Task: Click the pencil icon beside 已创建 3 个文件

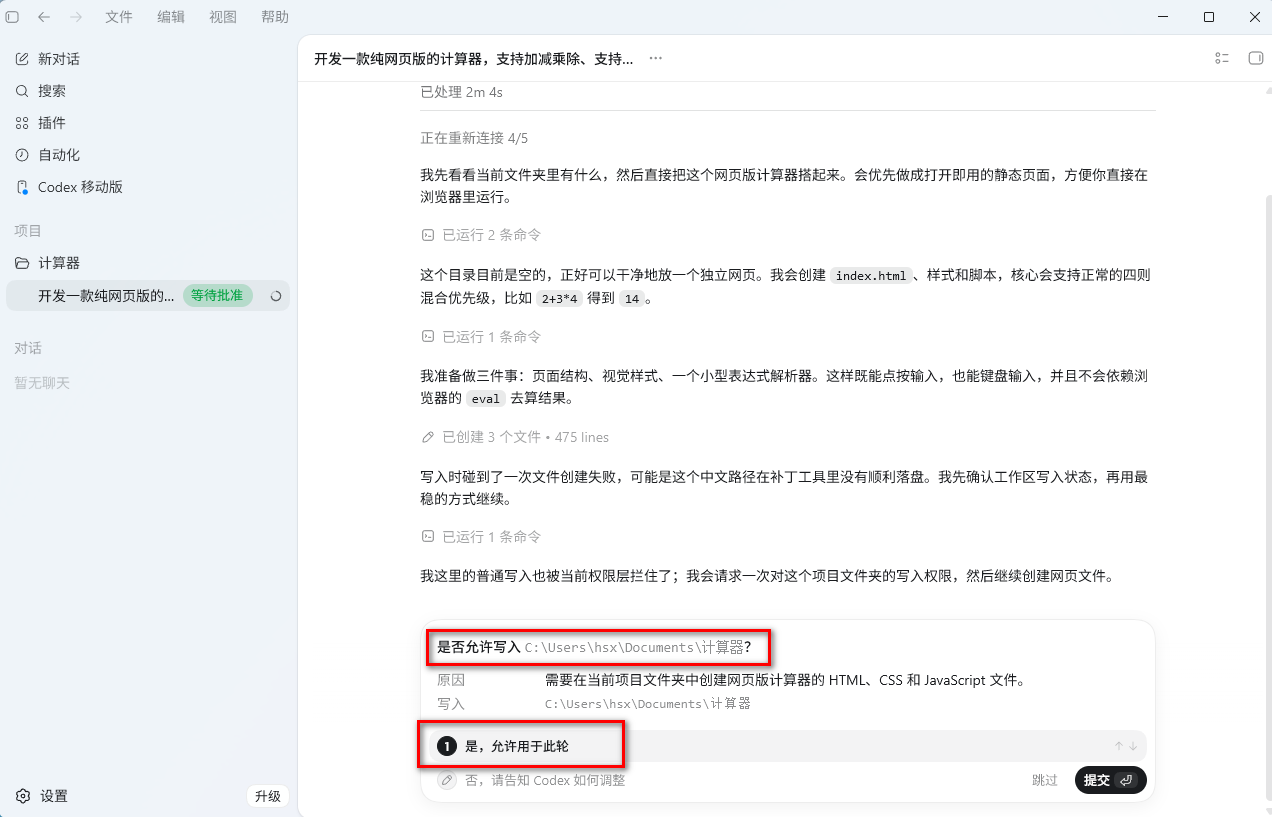Action: (x=428, y=437)
